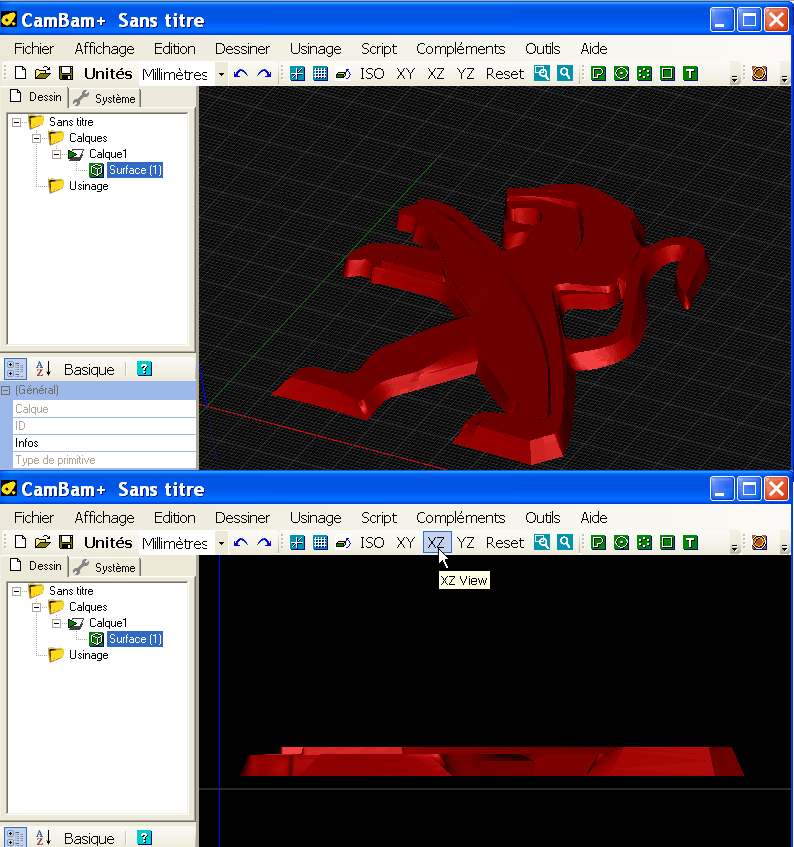Select Usinage folder in bottom window tree
794x847 pixels.
point(88,655)
